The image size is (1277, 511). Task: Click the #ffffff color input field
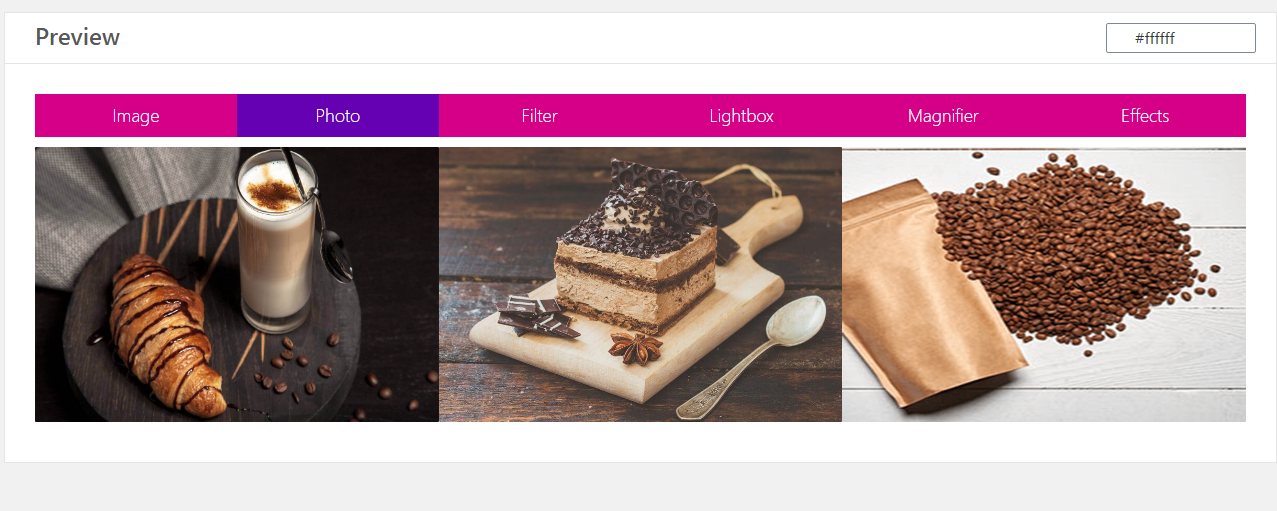[x=1181, y=38]
